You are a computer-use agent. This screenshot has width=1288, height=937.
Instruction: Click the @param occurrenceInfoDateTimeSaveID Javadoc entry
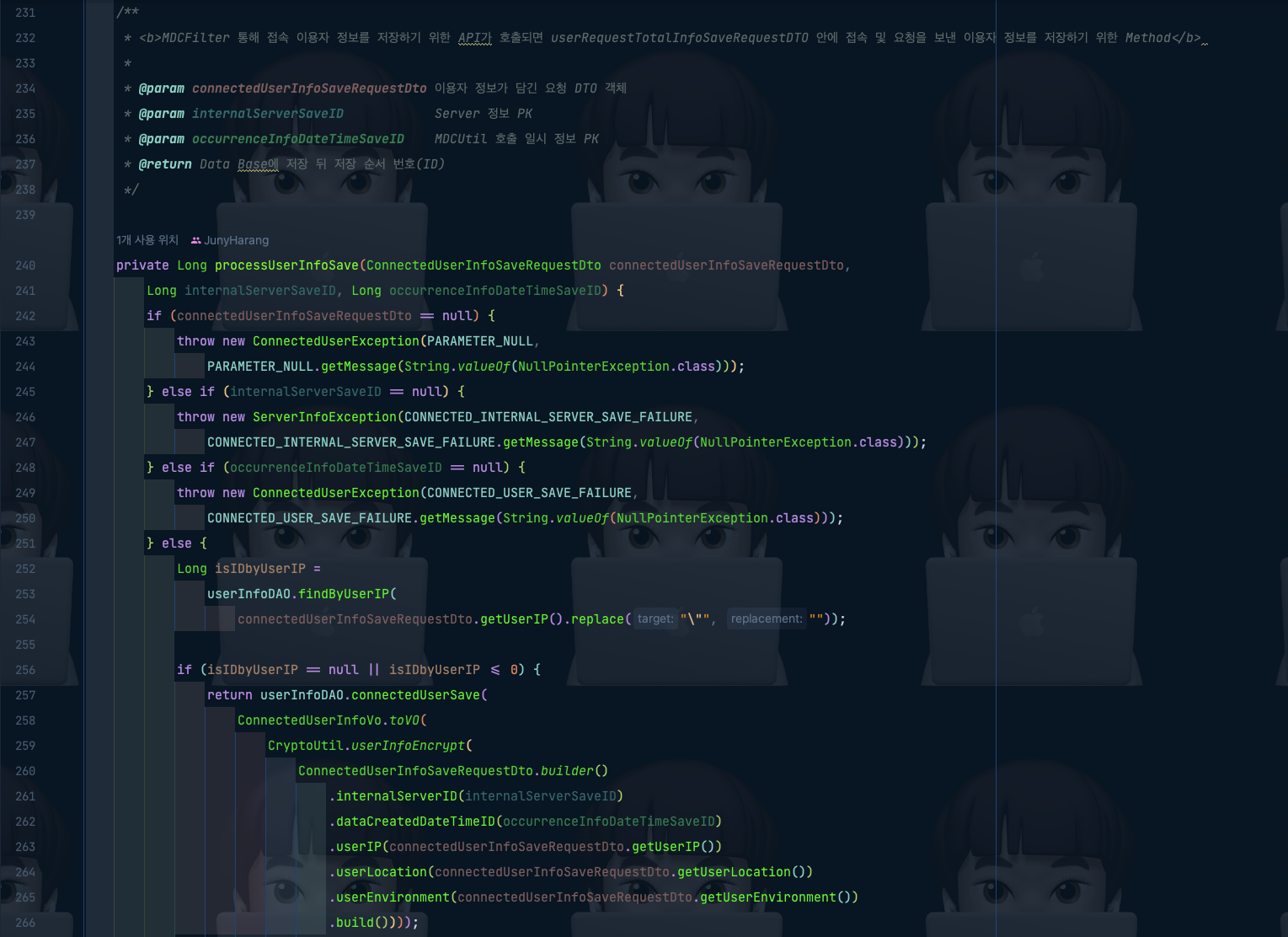coord(271,139)
